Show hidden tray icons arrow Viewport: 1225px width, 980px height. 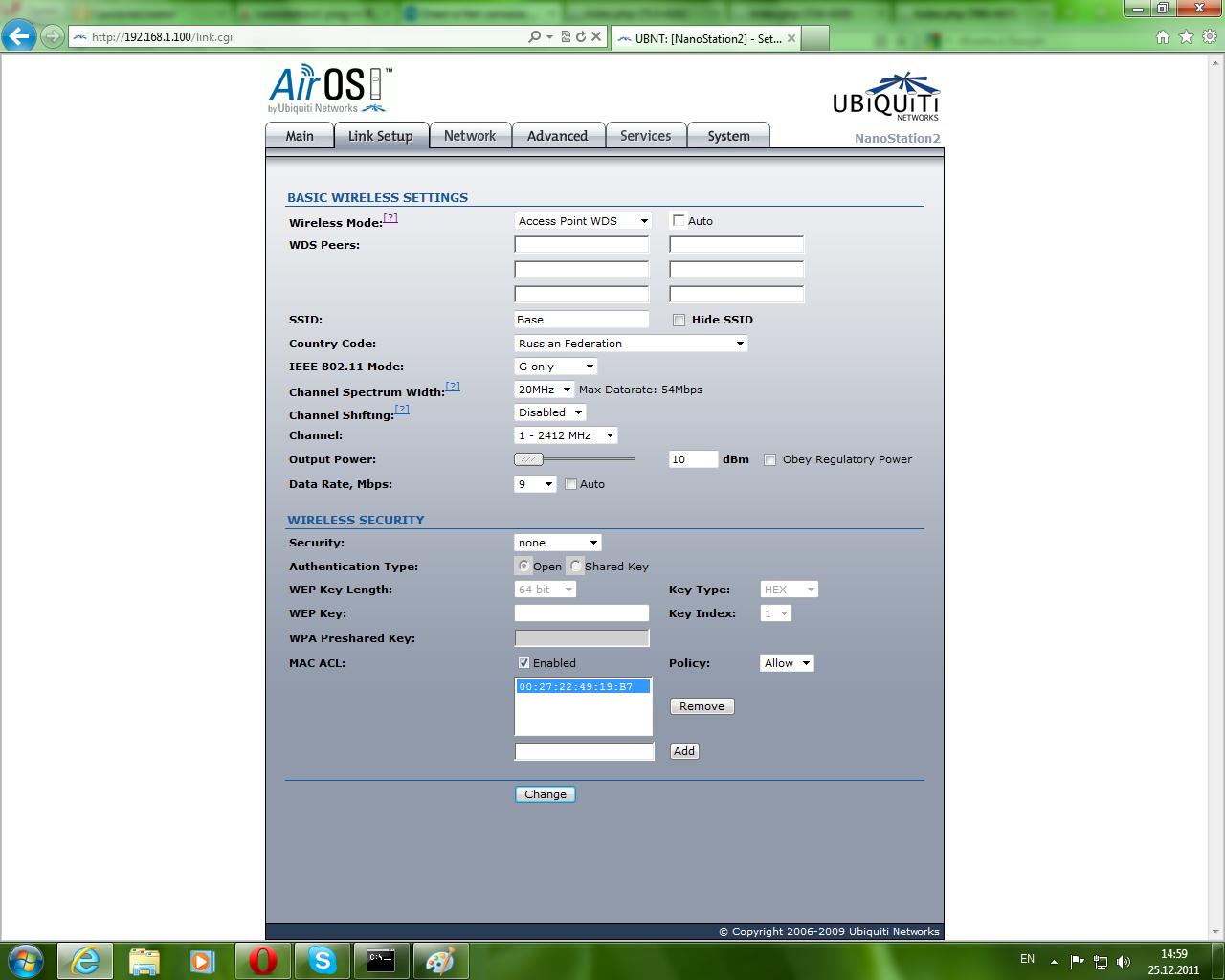(1054, 962)
